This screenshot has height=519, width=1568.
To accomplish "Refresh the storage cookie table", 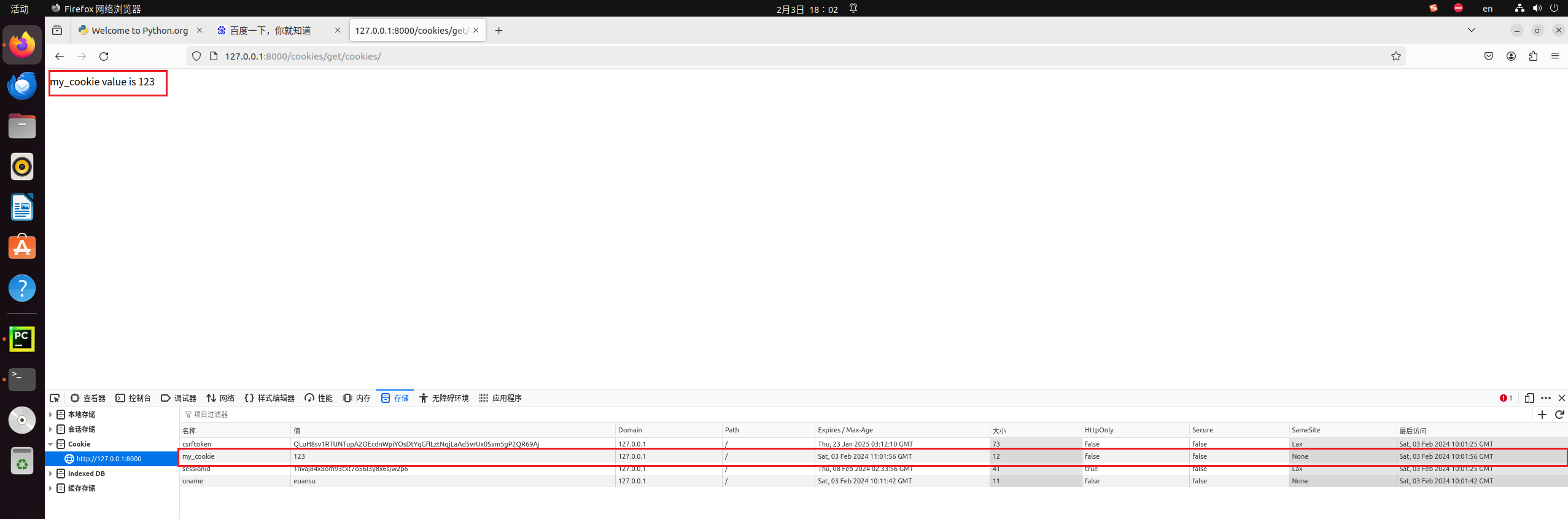I will point(1559,415).
